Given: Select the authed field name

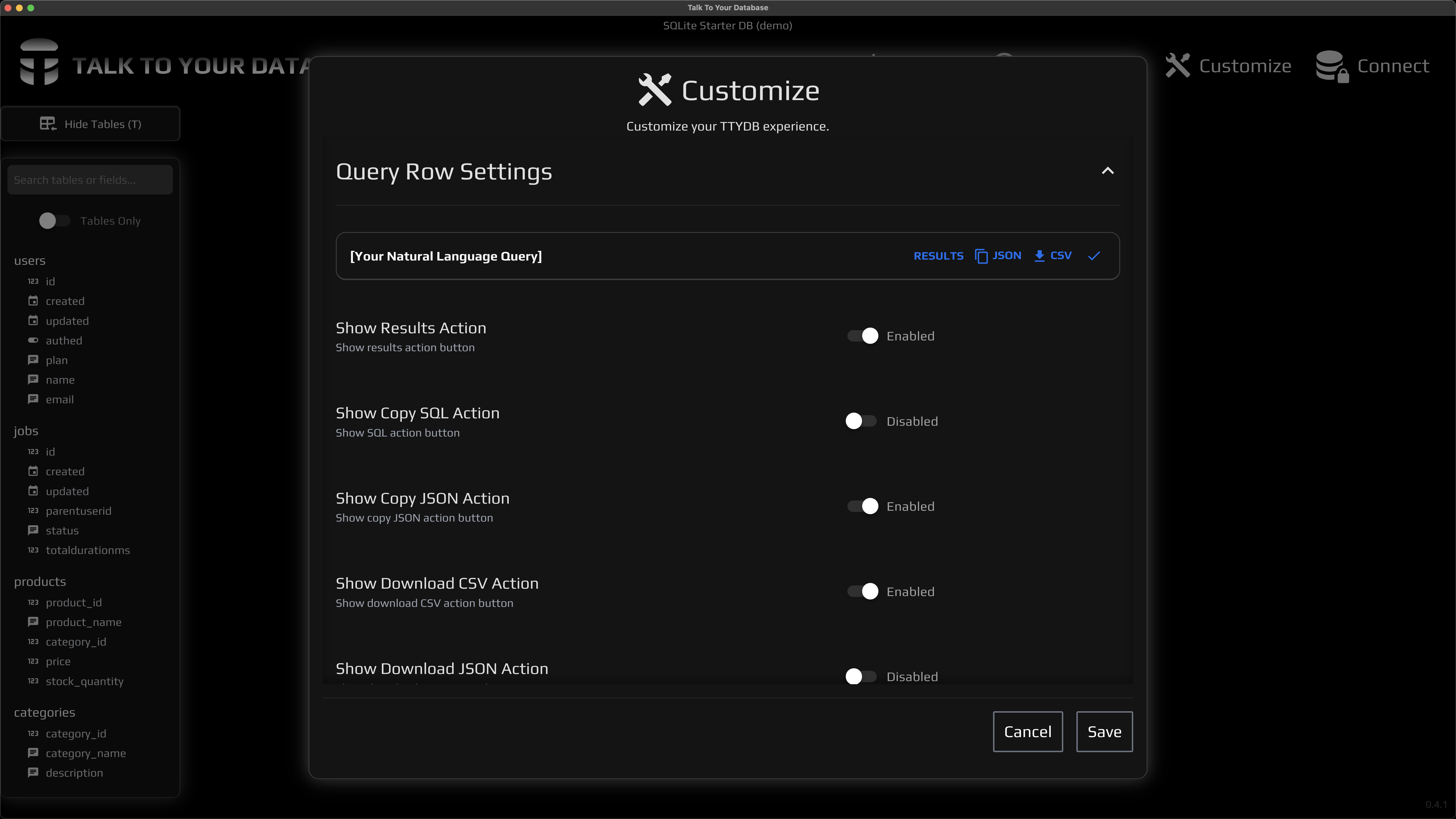Looking at the screenshot, I should click(64, 340).
